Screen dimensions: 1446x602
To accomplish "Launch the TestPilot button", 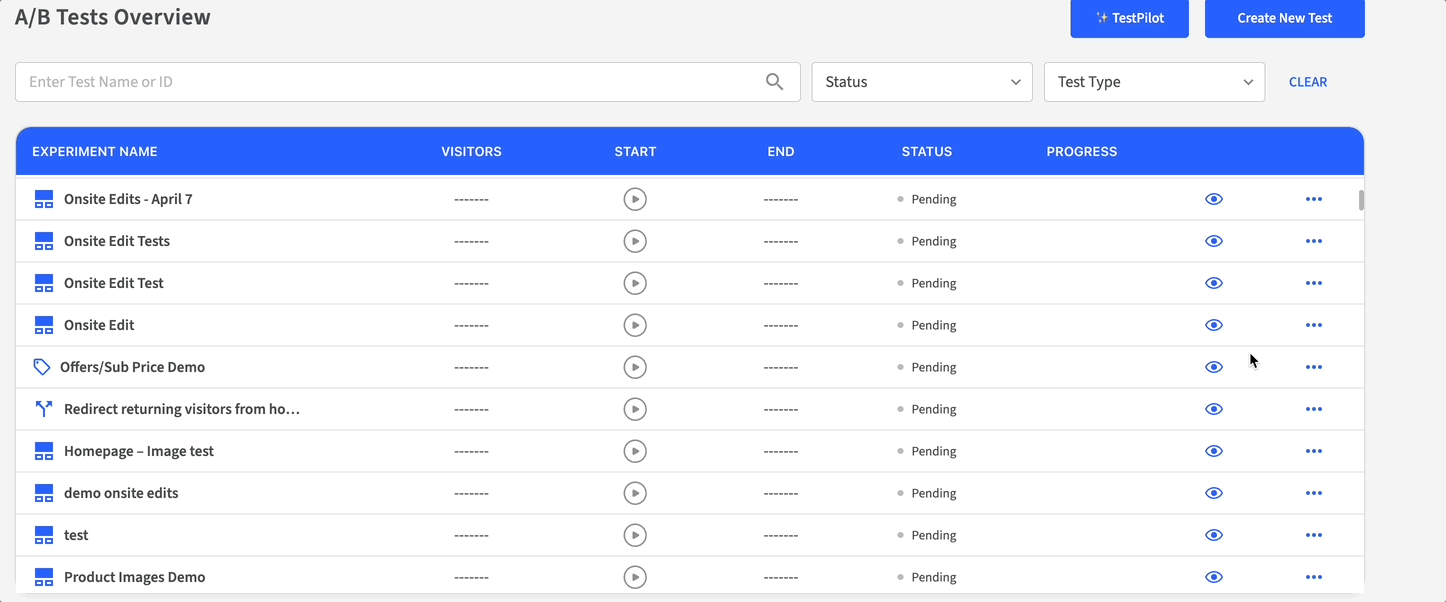I will coord(1129,18).
